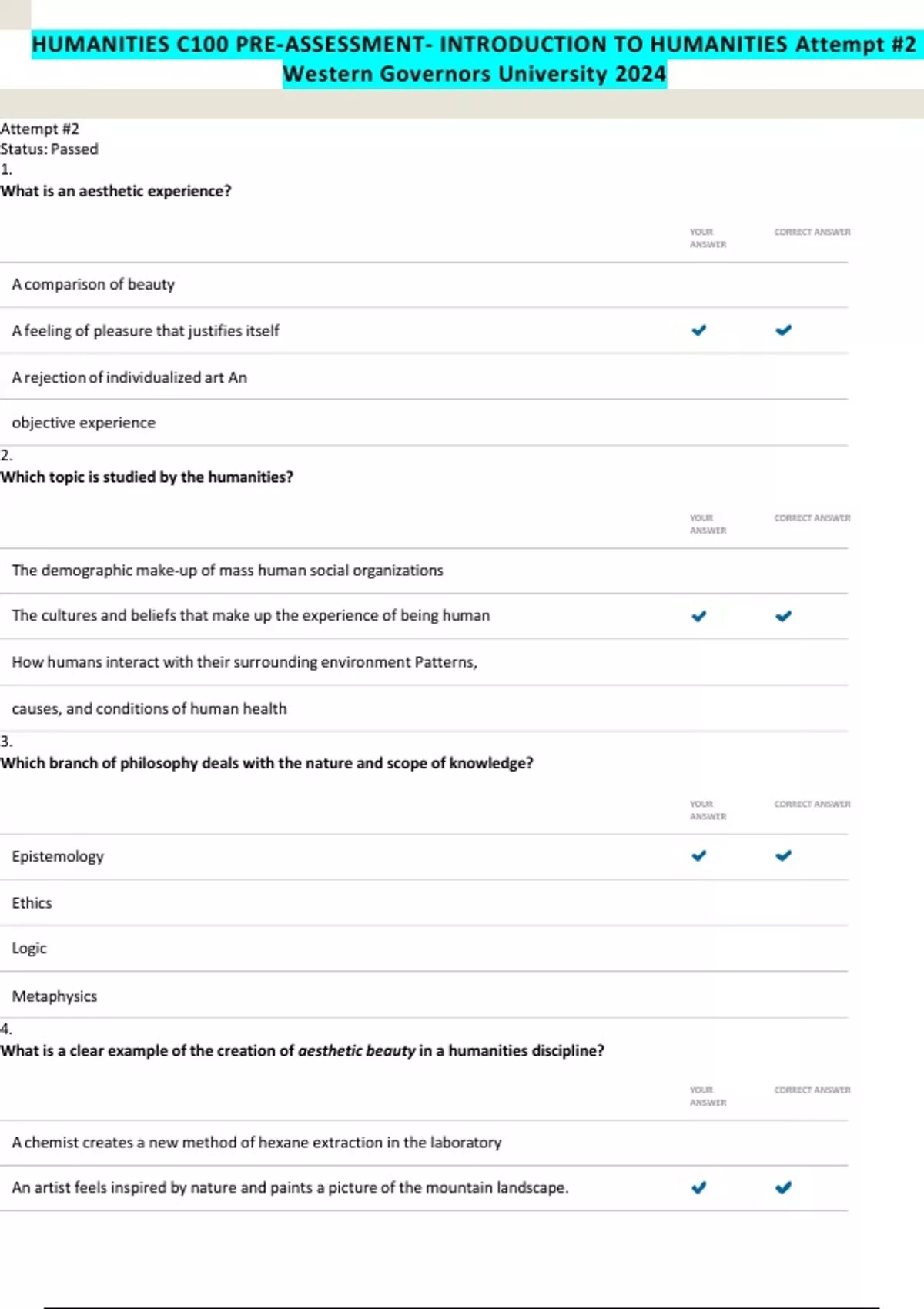Click the highlighted 'HUMANITIES C100 PRE-ASSESSMENT' title
Viewport: 924px width, 1309px height.
pyautogui.click(x=474, y=45)
